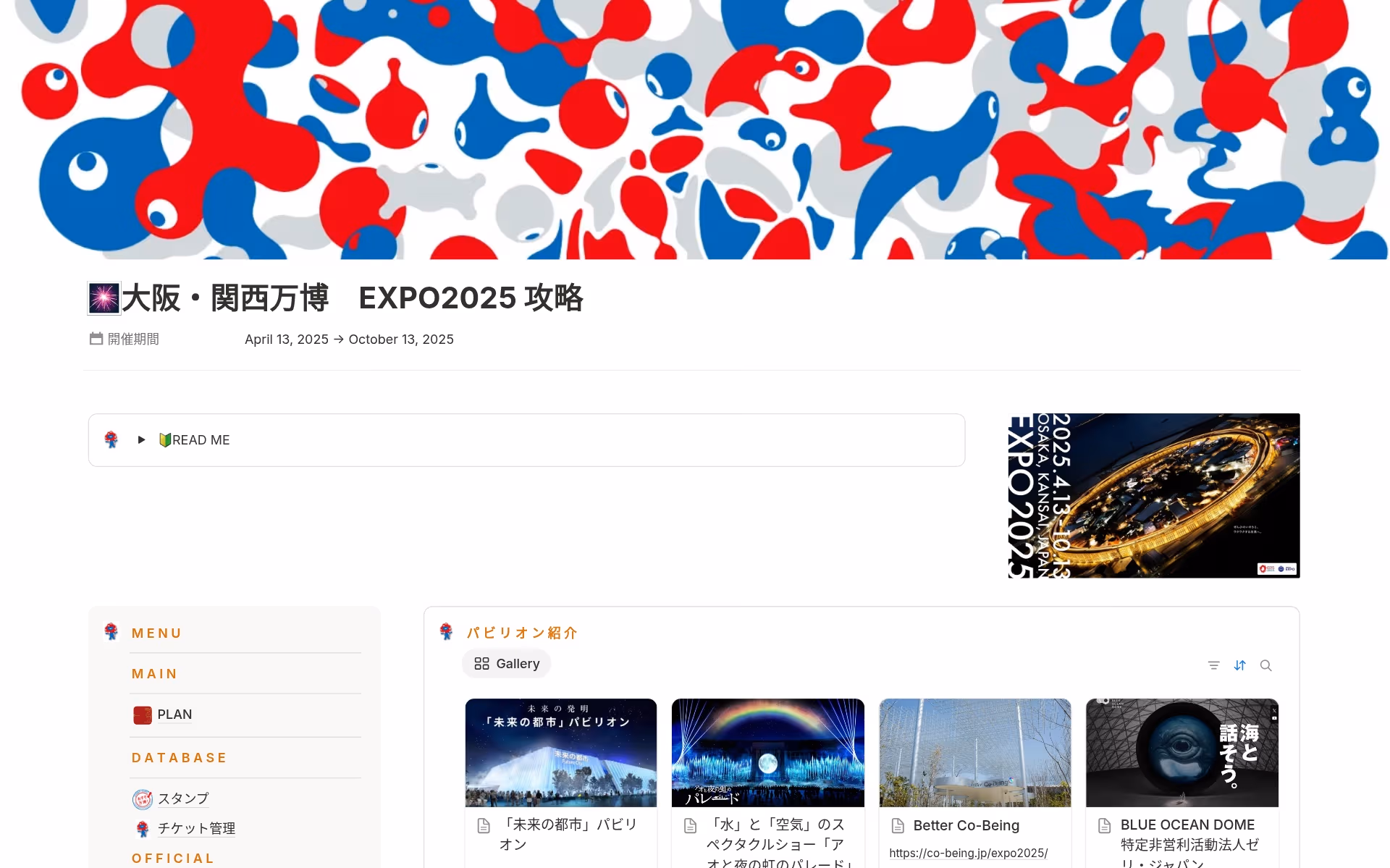This screenshot has width=1390, height=868.
Task: Click the grid icon beside Gallery label
Action: click(x=482, y=663)
